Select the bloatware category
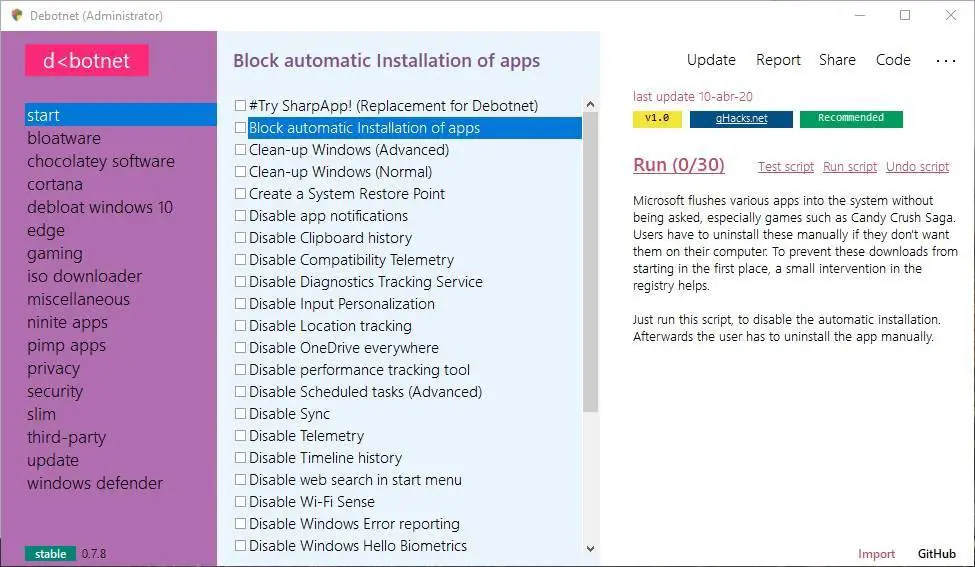 tap(64, 138)
